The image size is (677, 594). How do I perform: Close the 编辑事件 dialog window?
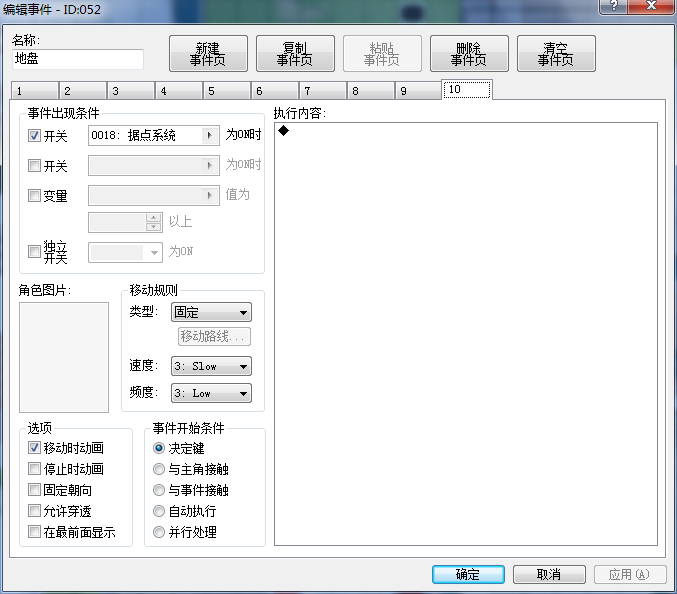point(651,6)
